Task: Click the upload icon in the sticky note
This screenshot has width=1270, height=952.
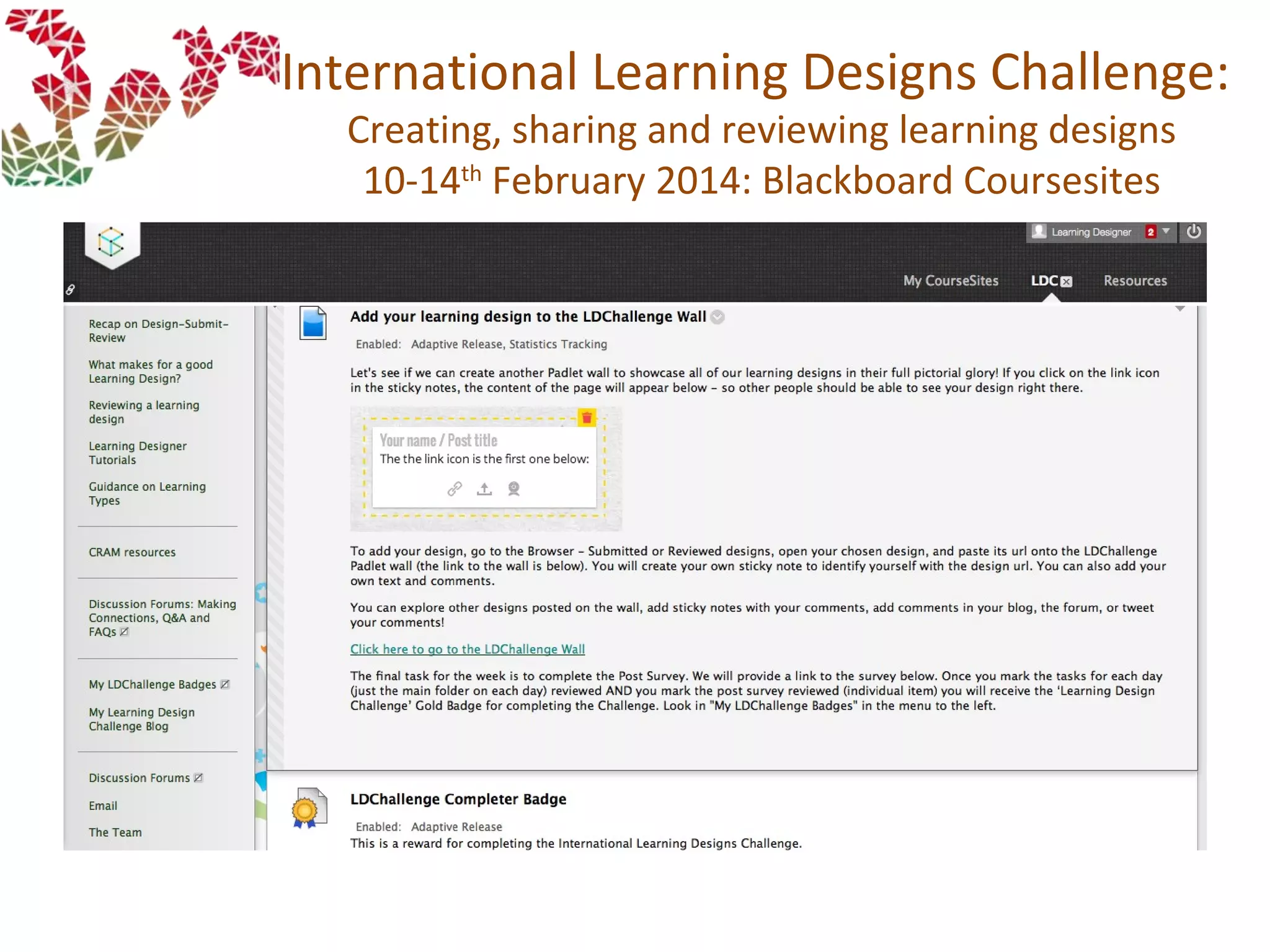Action: coord(484,489)
